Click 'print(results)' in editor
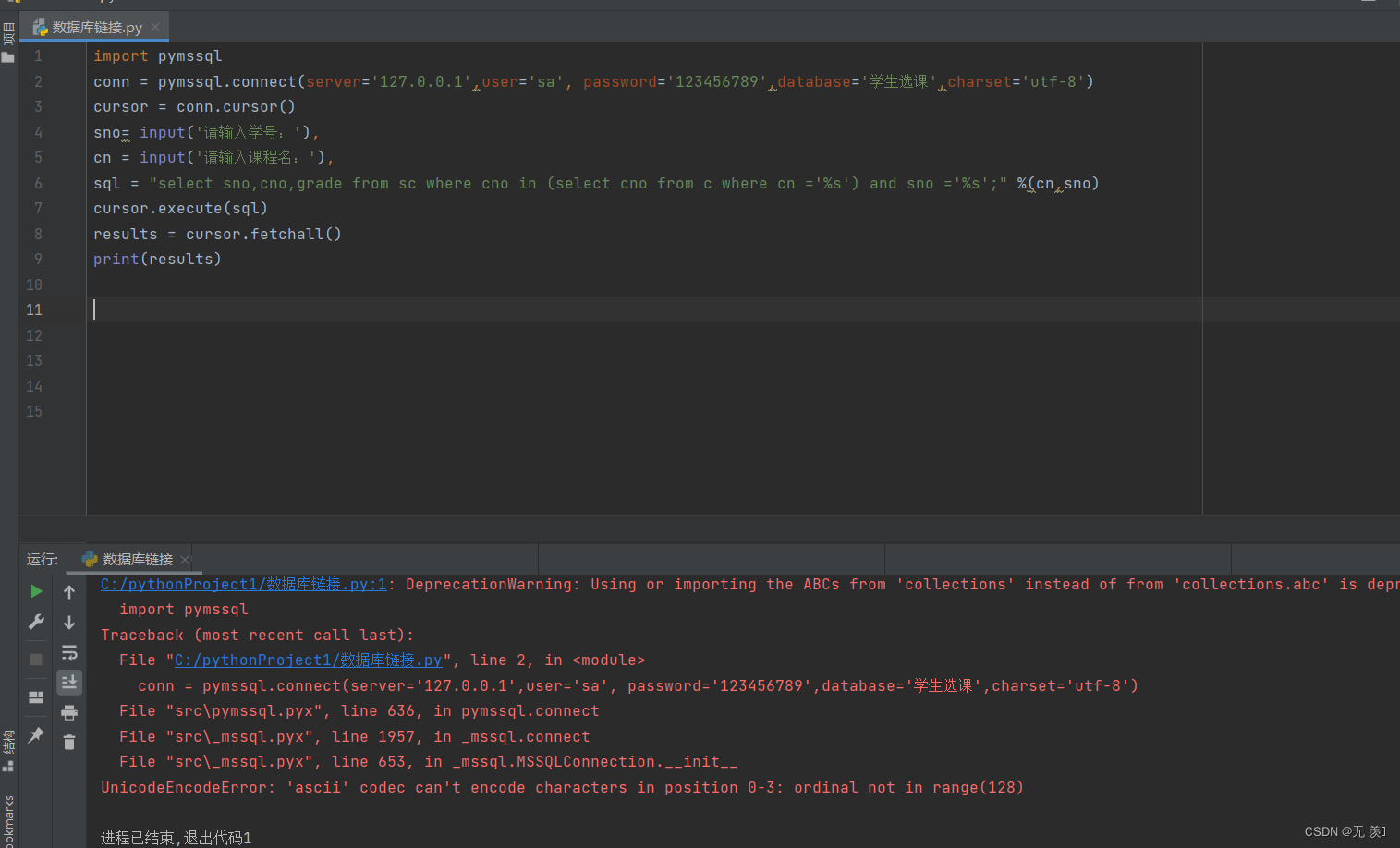Viewport: 1400px width, 848px height. 157,259
